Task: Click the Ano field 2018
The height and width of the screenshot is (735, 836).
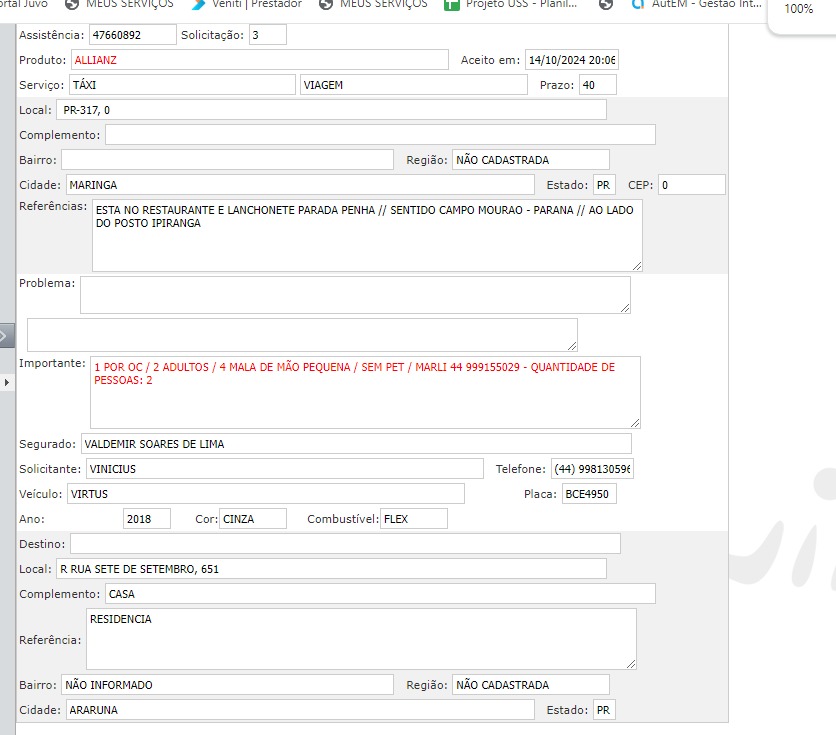Action: (x=147, y=519)
